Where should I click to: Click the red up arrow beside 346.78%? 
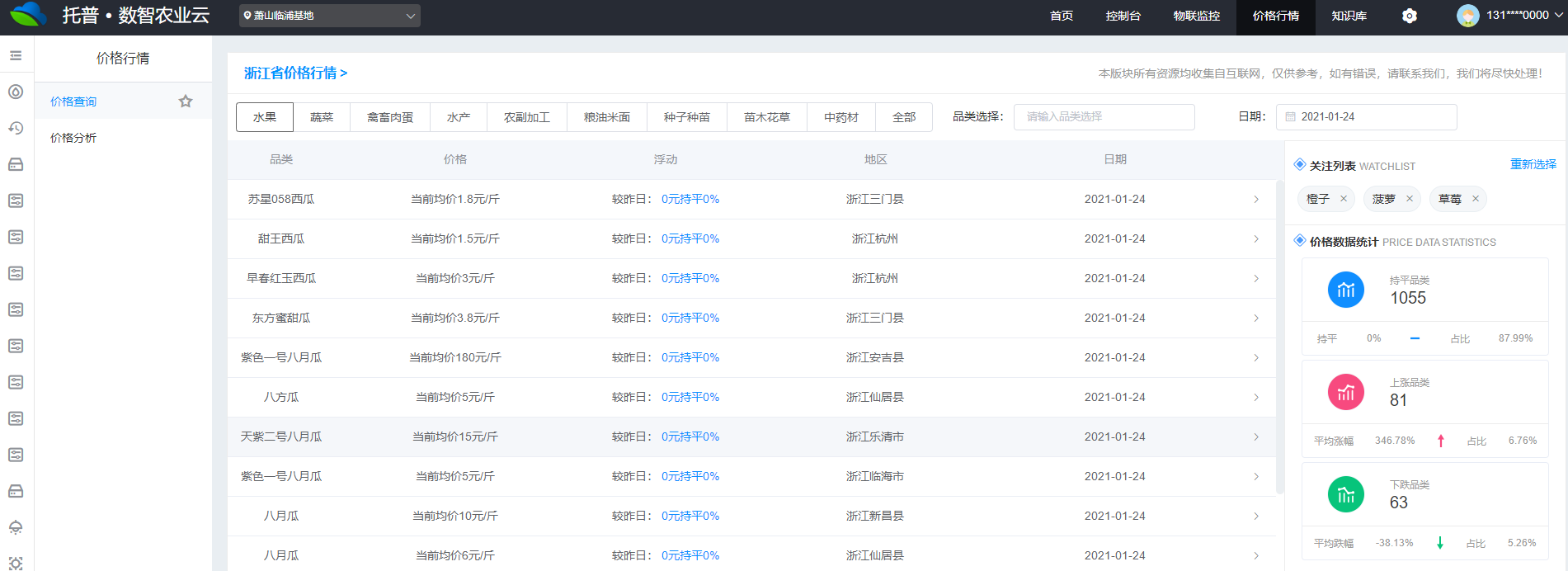coord(1441,441)
